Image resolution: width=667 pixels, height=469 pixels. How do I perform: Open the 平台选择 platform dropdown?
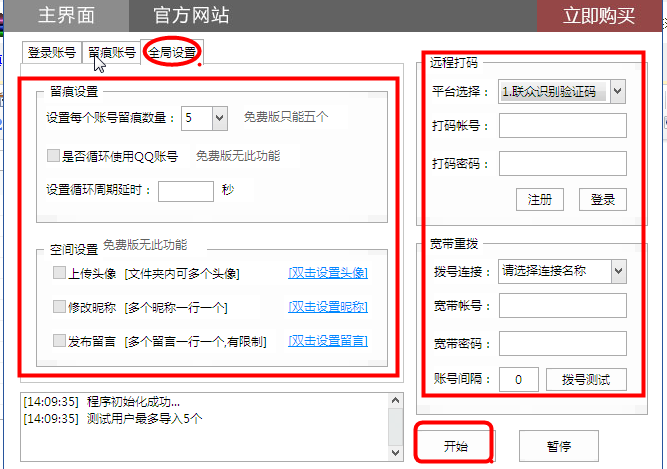pyautogui.click(x=562, y=91)
